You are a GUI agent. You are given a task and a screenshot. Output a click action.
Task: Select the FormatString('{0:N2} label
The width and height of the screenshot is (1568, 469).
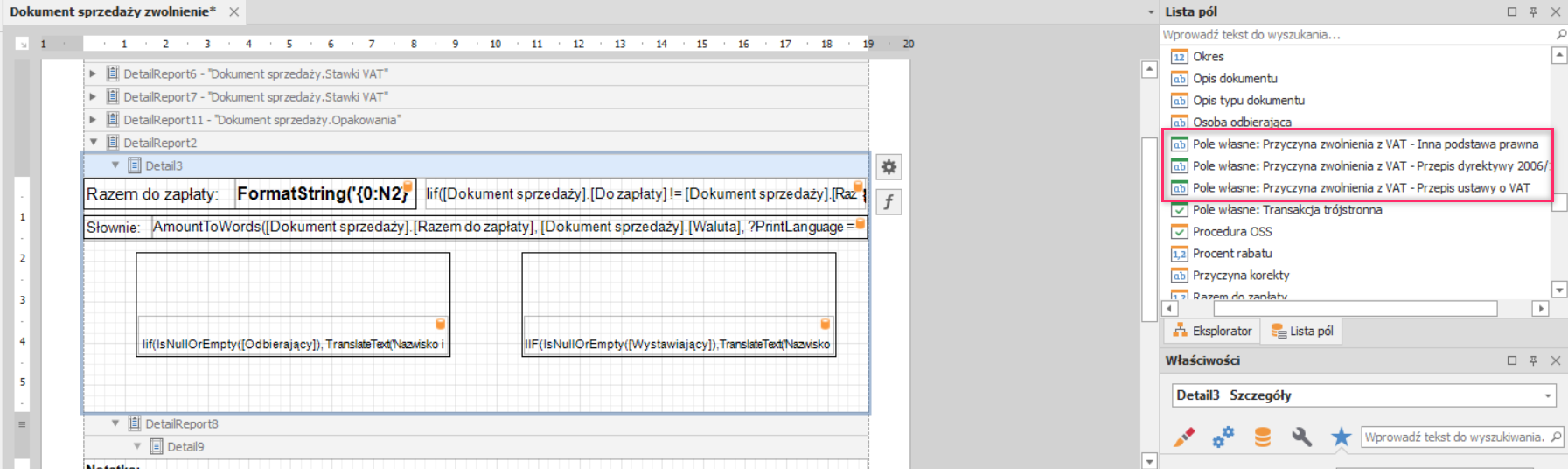[325, 194]
